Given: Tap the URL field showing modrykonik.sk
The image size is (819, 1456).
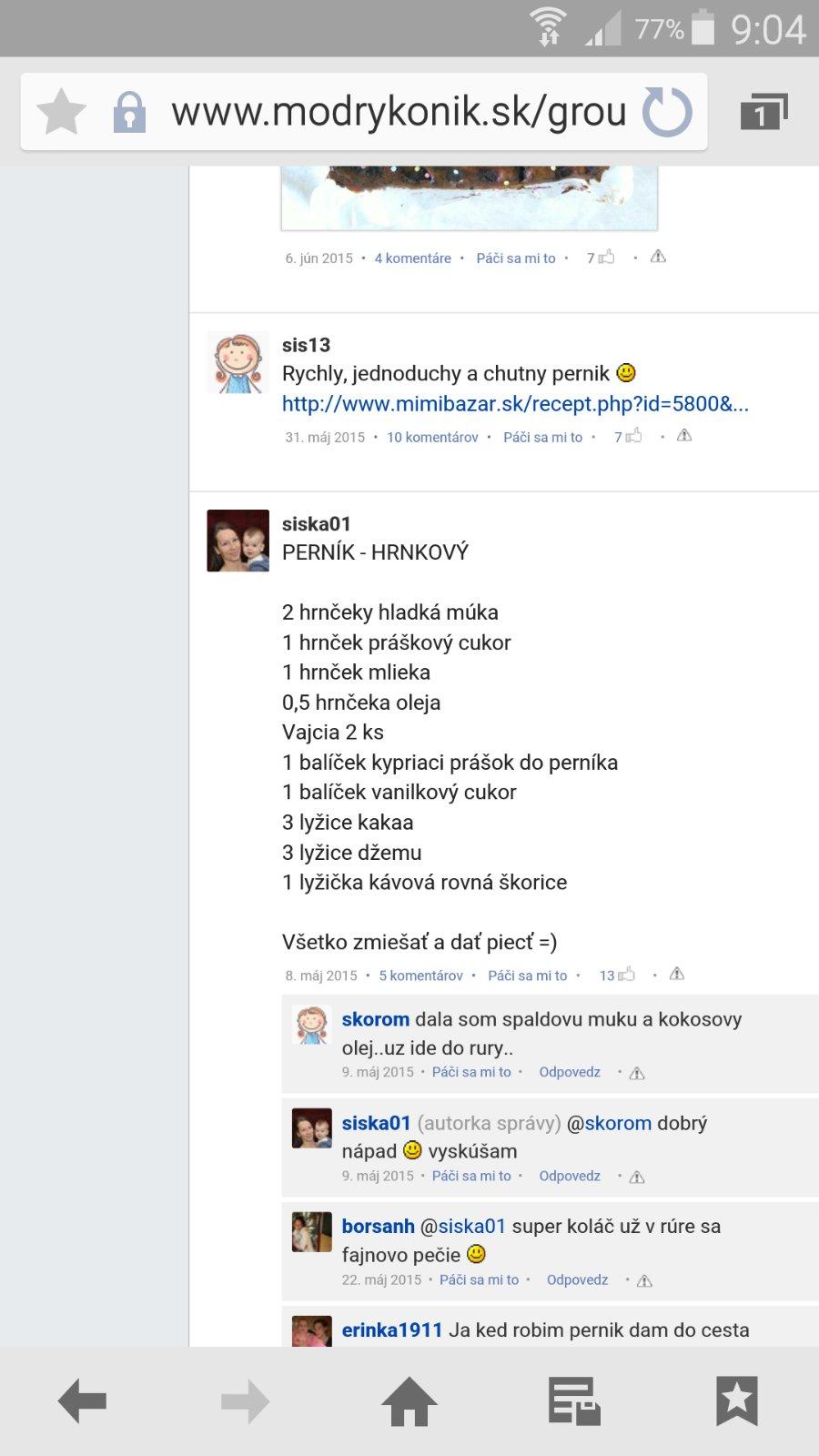Looking at the screenshot, I should click(399, 112).
